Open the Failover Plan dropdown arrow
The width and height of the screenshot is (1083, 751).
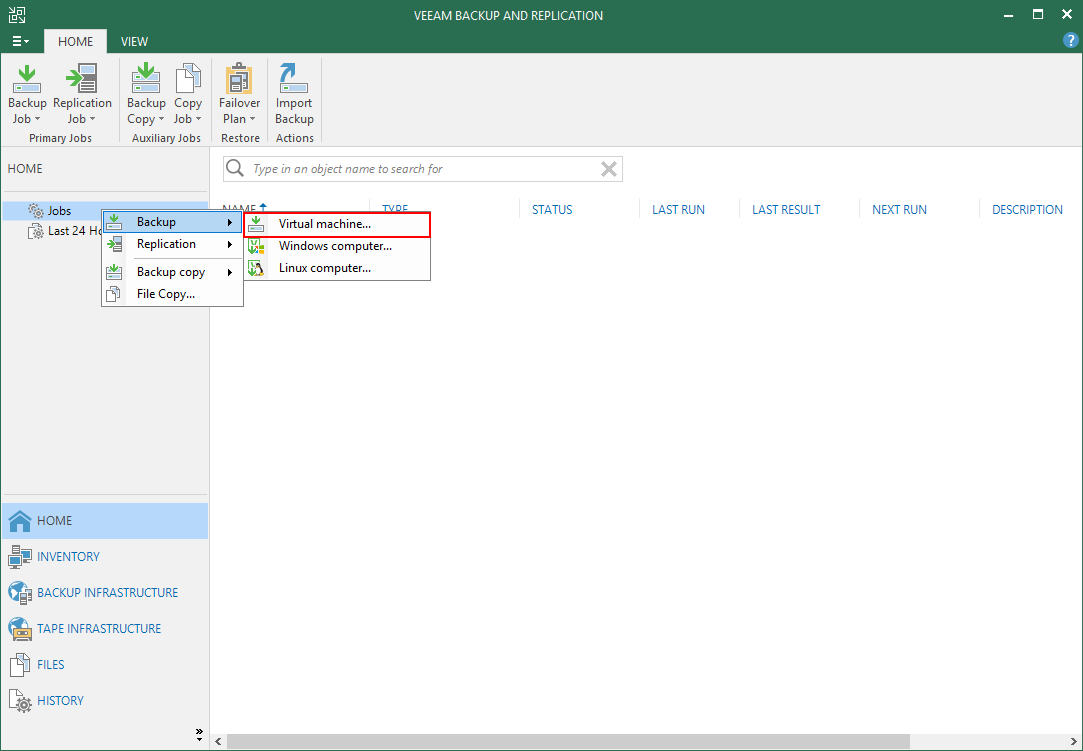pos(252,120)
